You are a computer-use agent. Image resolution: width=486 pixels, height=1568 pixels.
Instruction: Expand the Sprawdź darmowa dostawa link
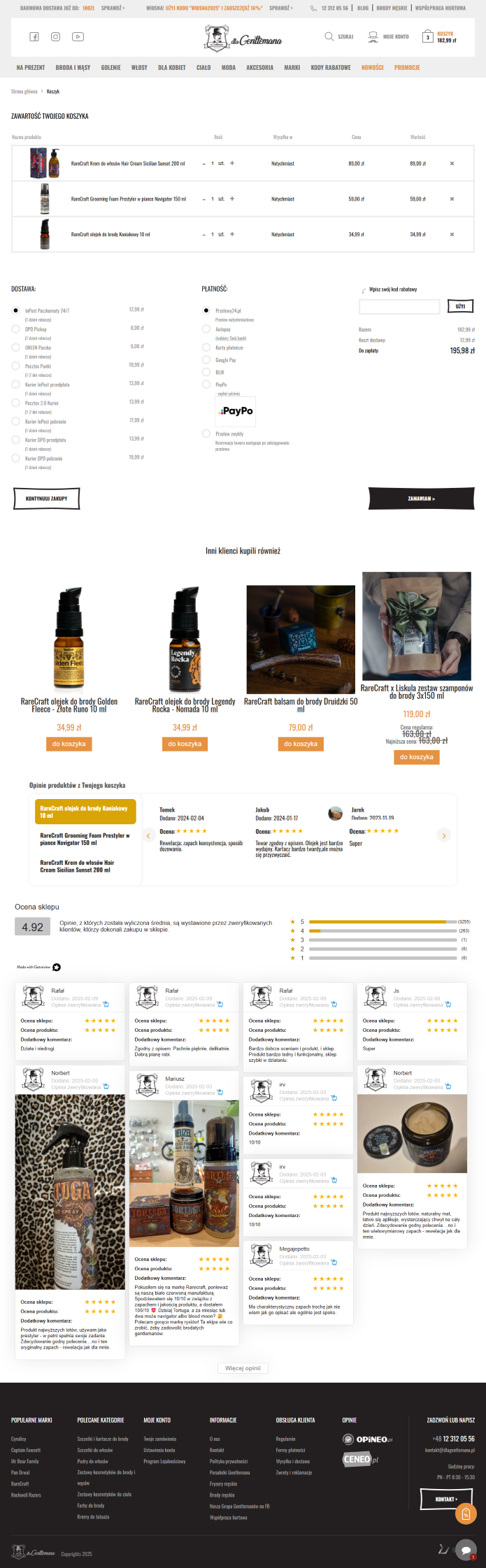(x=113, y=8)
